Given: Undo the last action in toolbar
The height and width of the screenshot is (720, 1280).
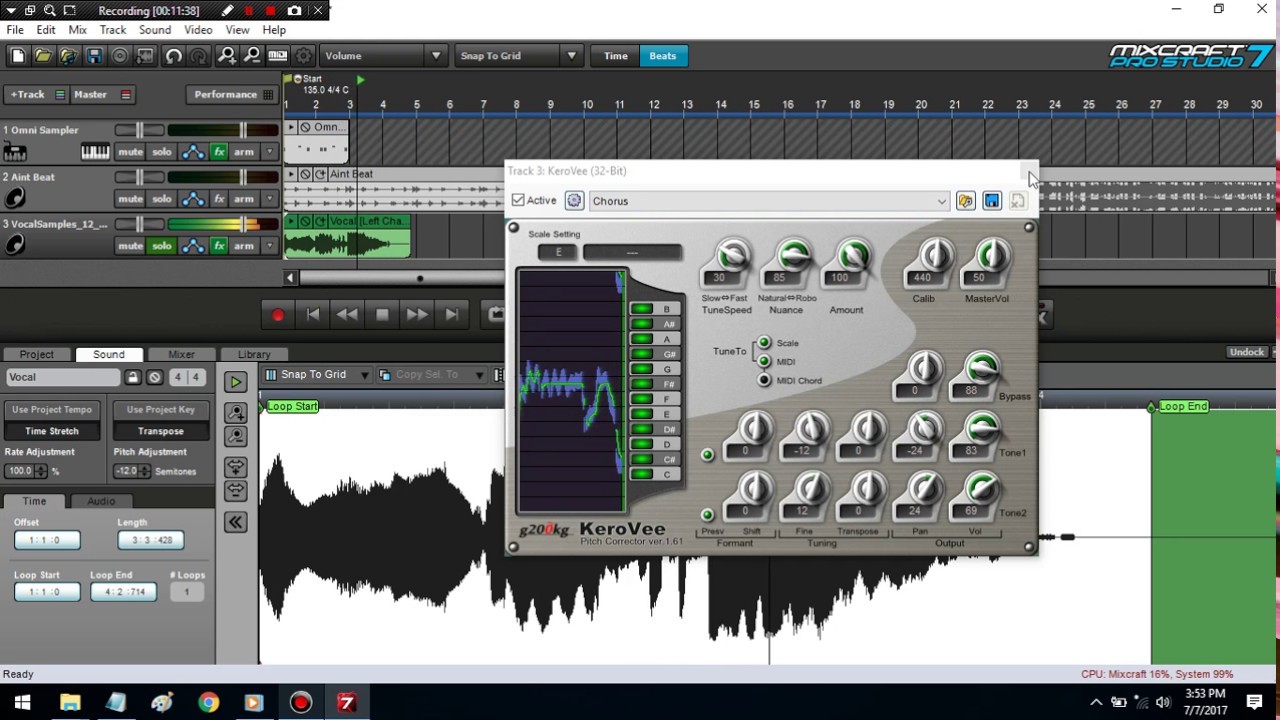Looking at the screenshot, I should pyautogui.click(x=173, y=56).
